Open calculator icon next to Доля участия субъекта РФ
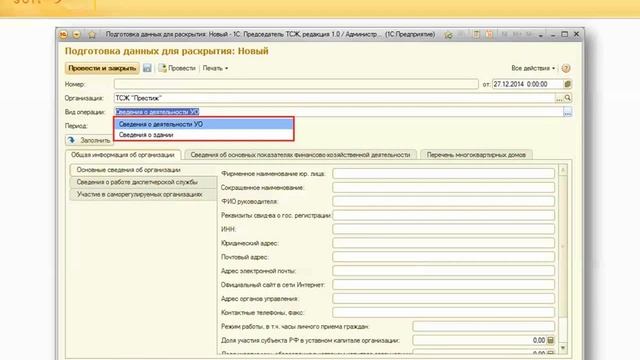Viewport: 640px width, 360px height. 551,340
